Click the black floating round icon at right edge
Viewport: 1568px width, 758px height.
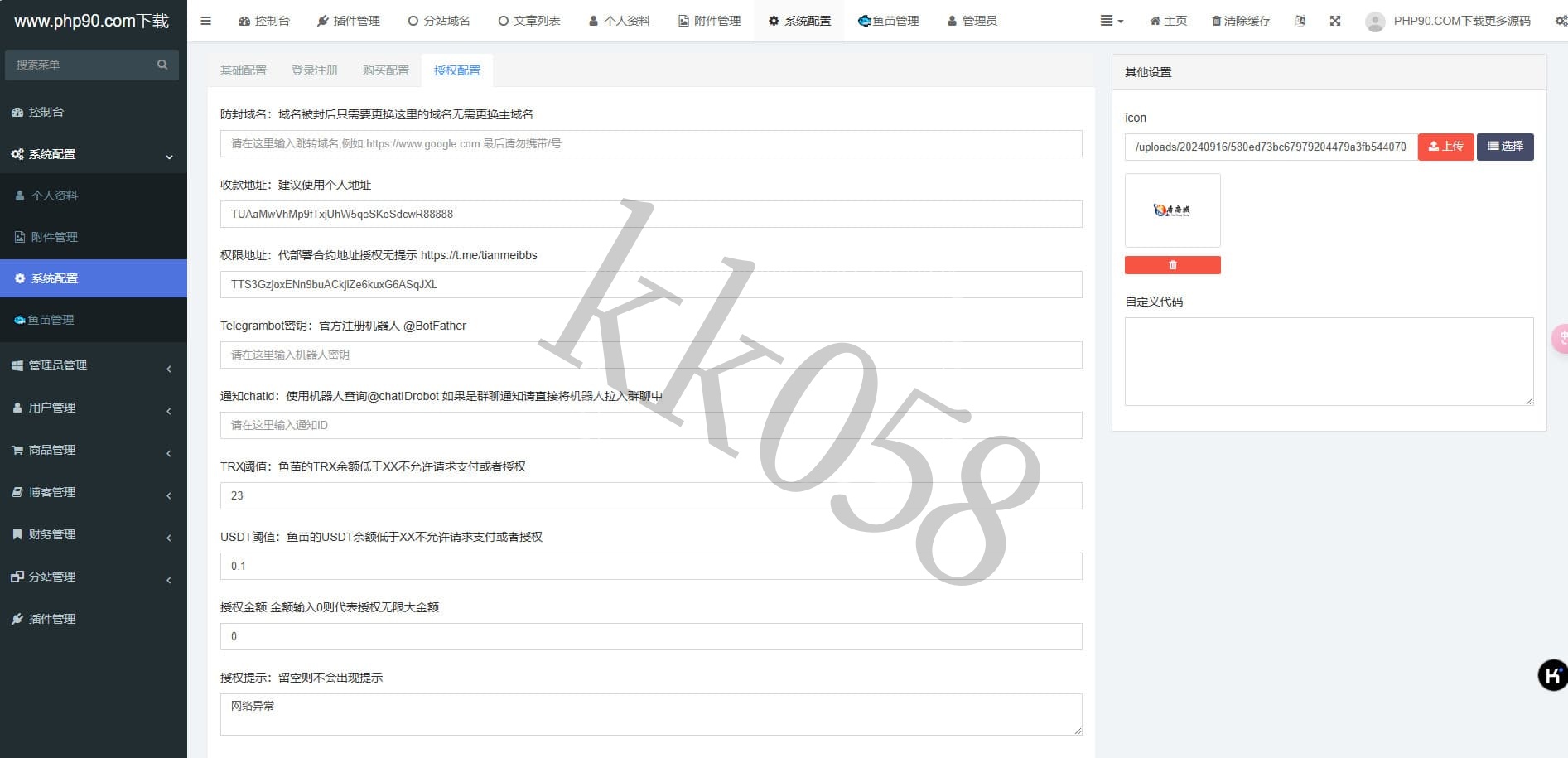1552,675
